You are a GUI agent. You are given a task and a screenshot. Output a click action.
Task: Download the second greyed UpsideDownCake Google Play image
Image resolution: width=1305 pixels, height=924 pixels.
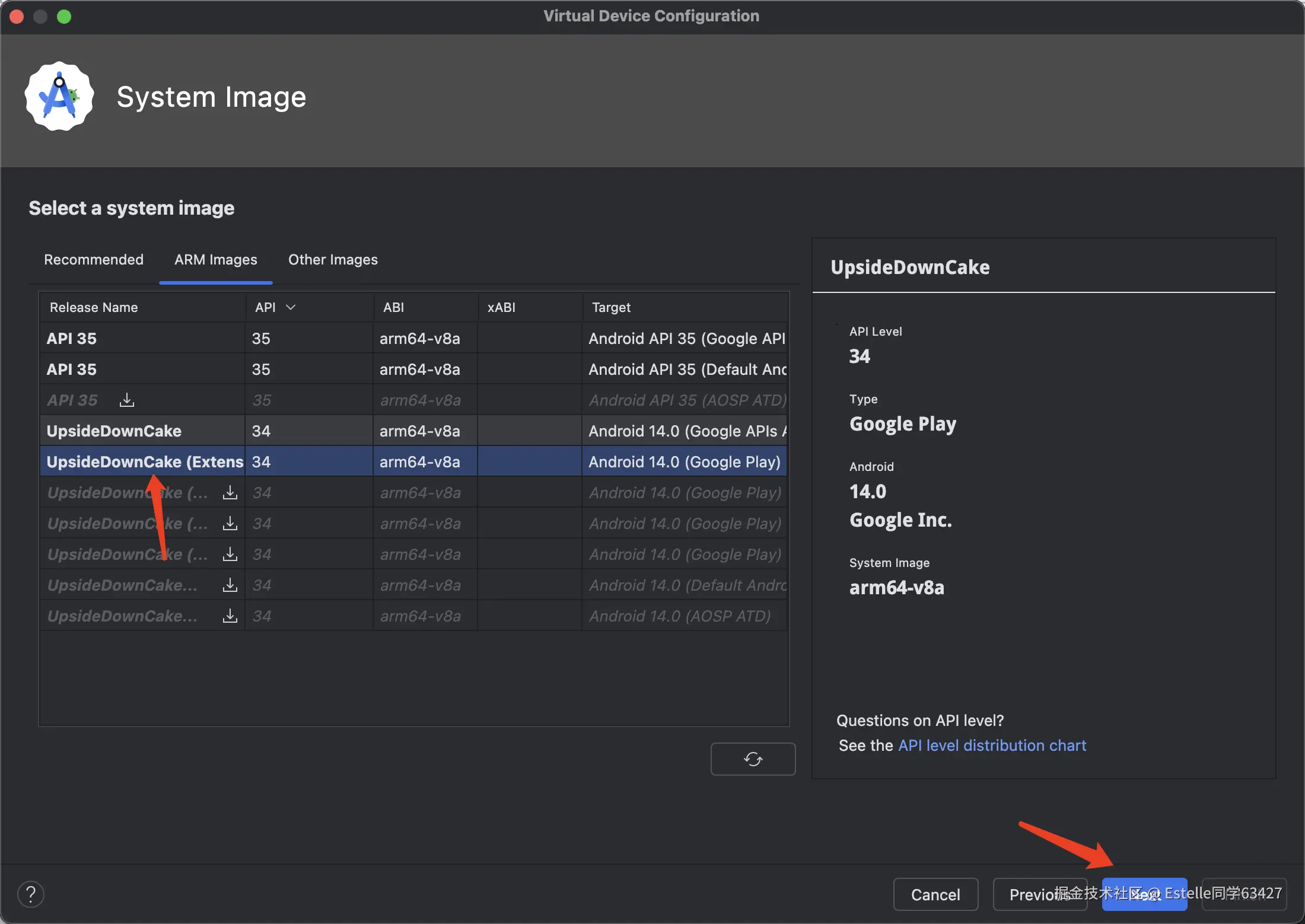(x=230, y=524)
